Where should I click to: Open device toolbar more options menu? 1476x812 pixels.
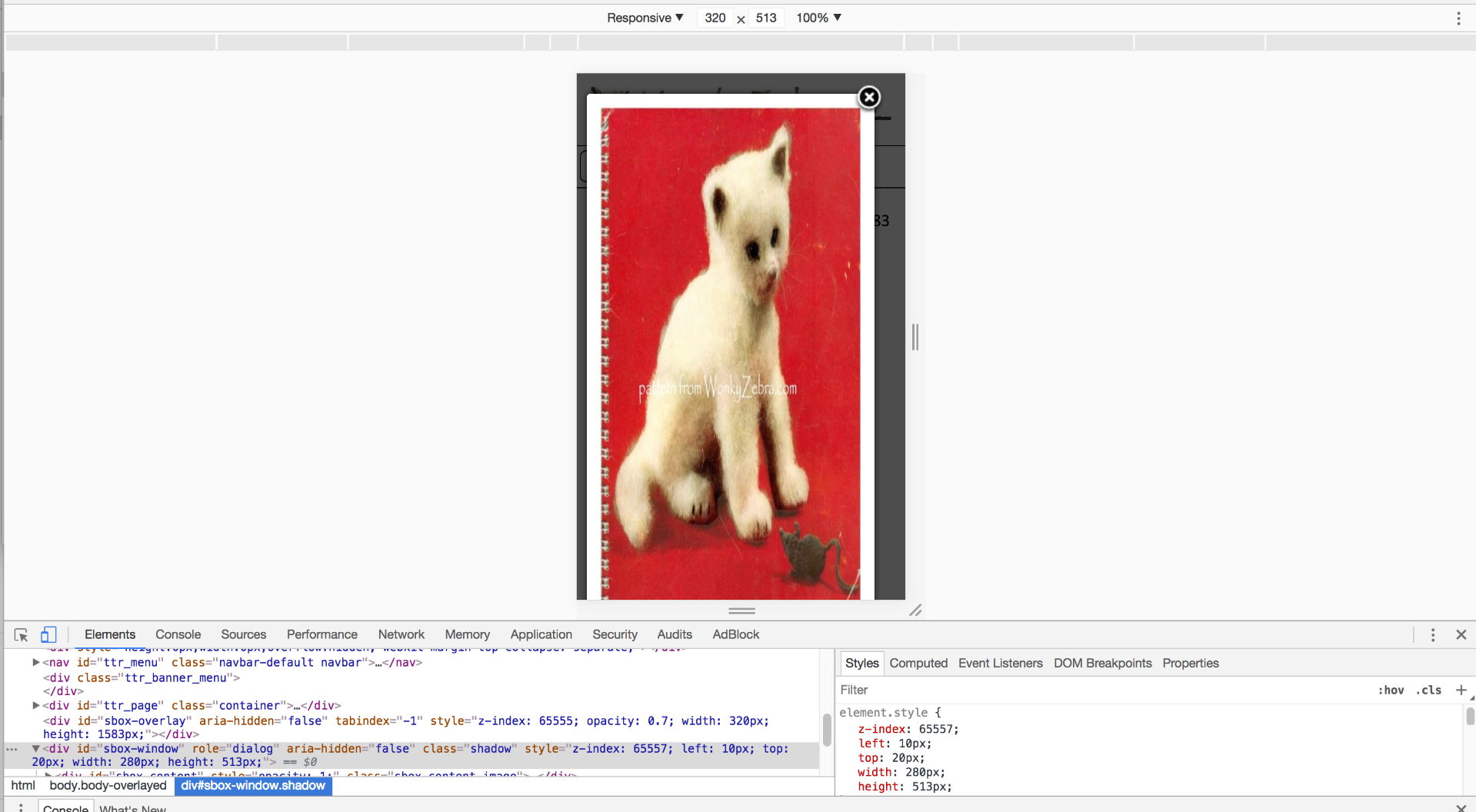point(1458,18)
